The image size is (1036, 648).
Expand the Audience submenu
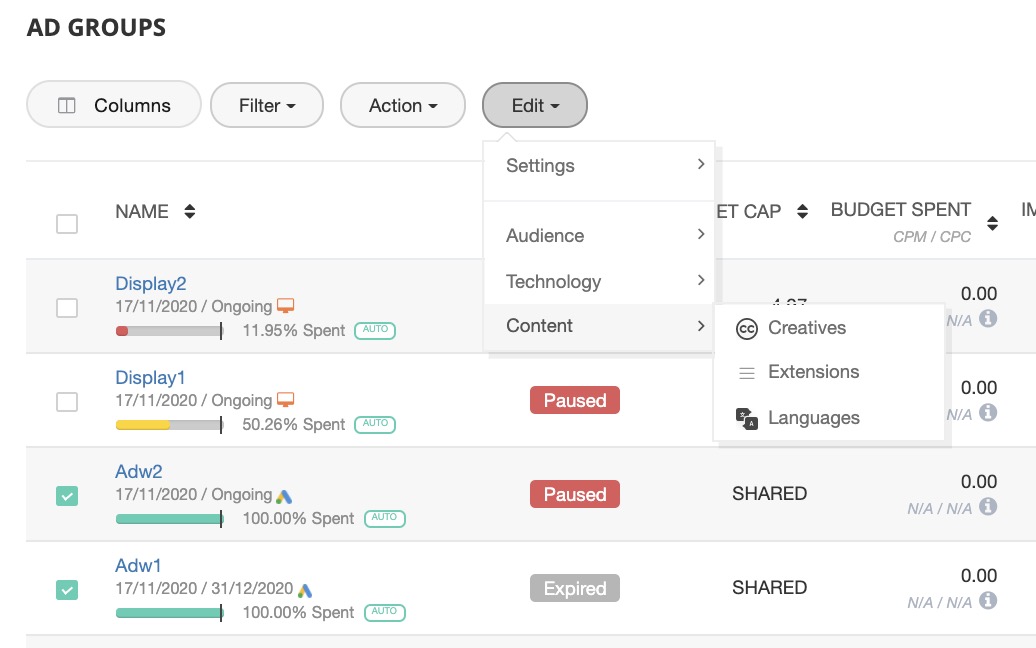point(599,236)
